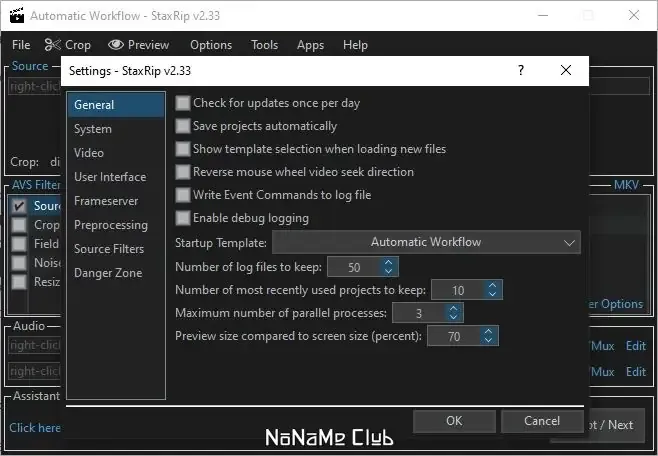658x456 pixels.
Task: Click the source file input field in main window
Action: coord(35,86)
